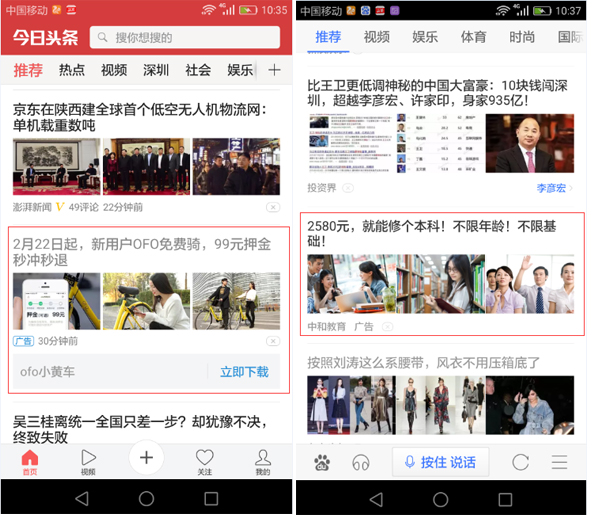
Task: Open the wifi status icon on left phone
Action: 208,10
